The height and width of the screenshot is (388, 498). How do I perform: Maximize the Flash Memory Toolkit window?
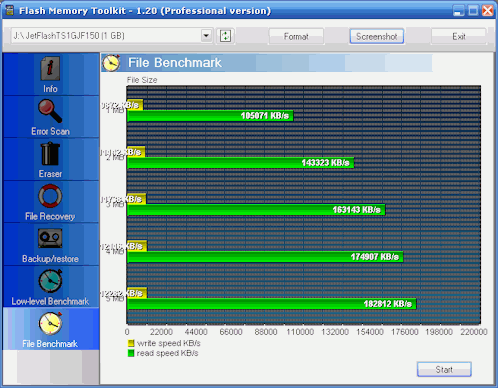tap(473, 10)
